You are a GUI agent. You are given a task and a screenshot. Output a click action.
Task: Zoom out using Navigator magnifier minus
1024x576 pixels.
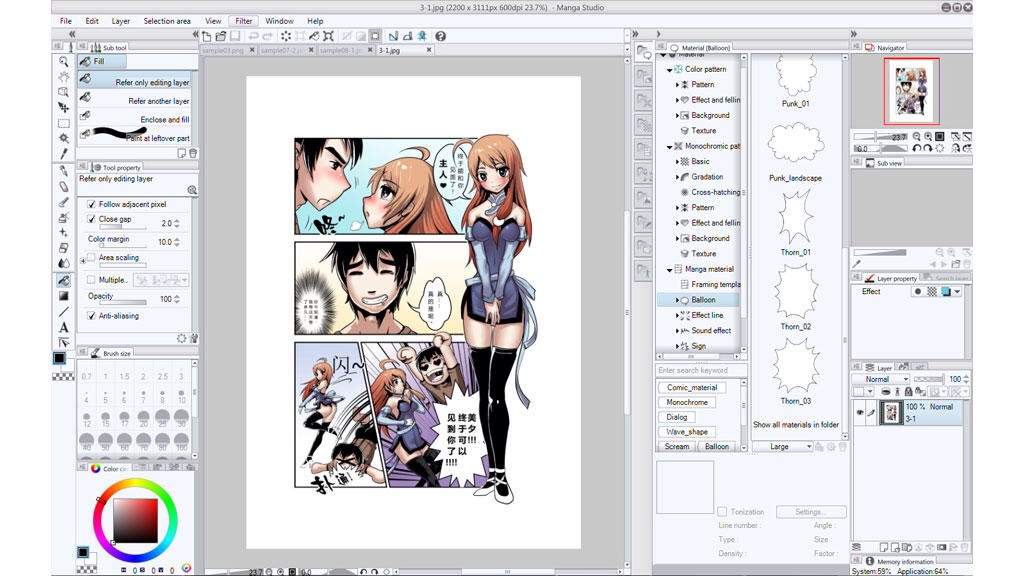917,136
